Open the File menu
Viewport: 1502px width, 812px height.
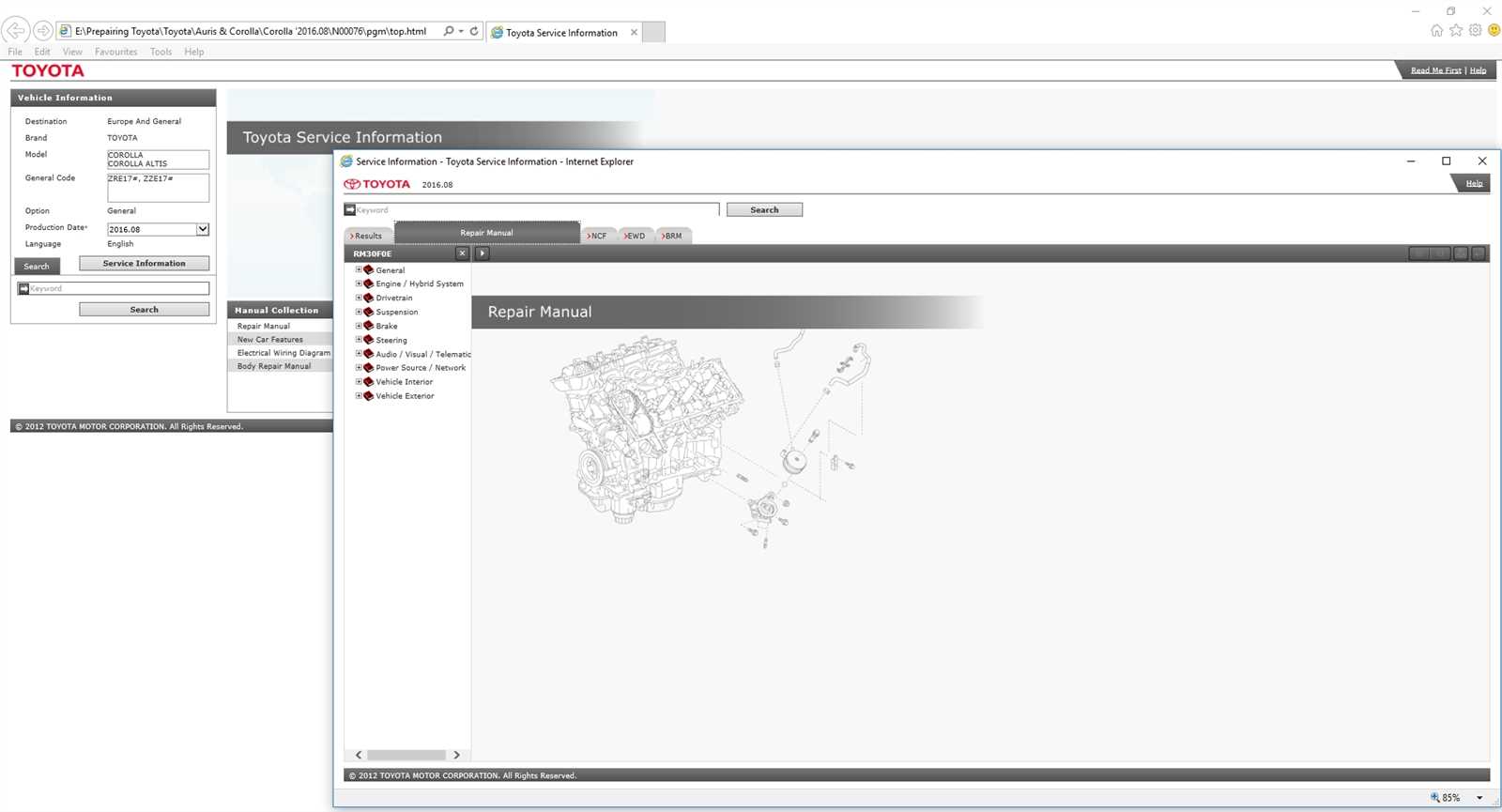click(x=15, y=52)
